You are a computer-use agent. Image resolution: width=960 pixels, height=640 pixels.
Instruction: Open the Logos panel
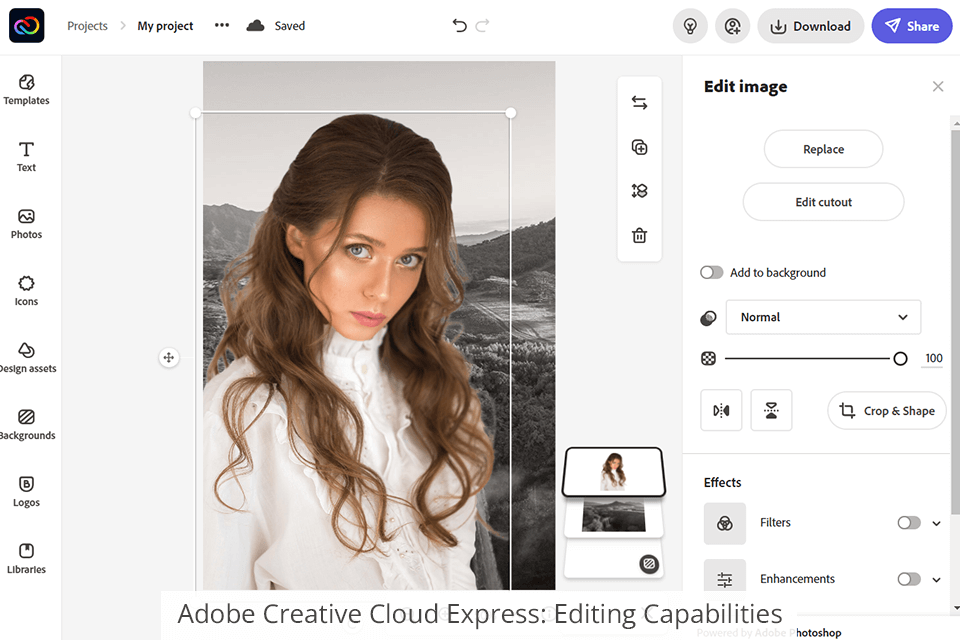26,492
